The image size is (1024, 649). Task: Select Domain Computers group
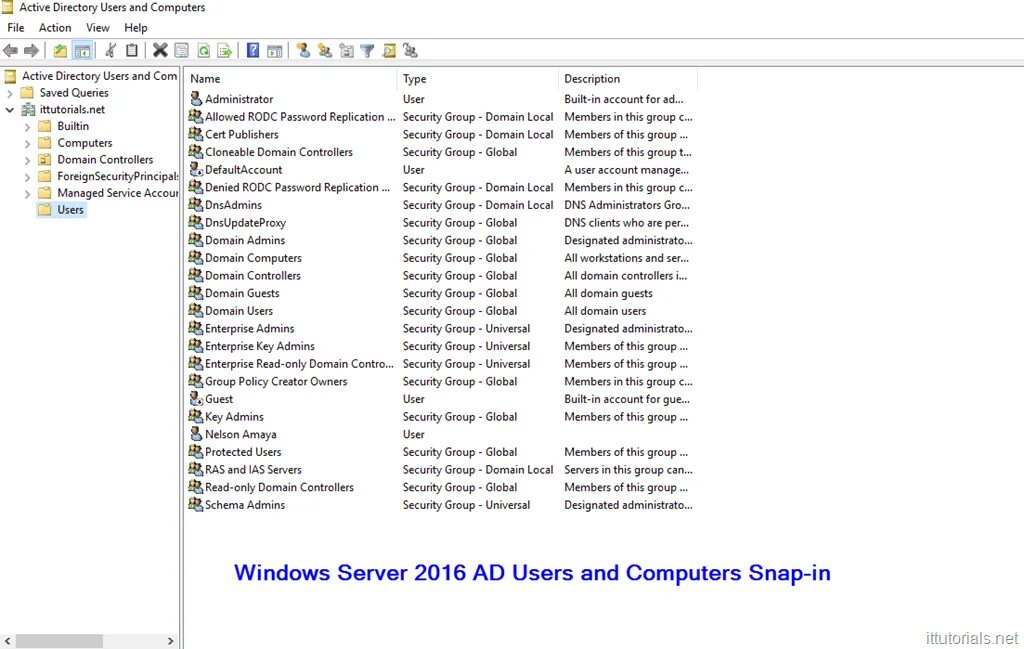tap(253, 257)
